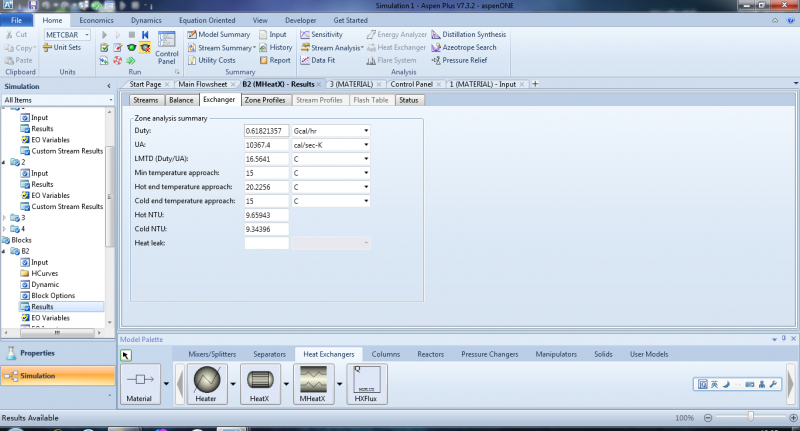The height and width of the screenshot is (431, 800).
Task: Open the Equation Oriented ribbon tab
Action: pos(206,20)
